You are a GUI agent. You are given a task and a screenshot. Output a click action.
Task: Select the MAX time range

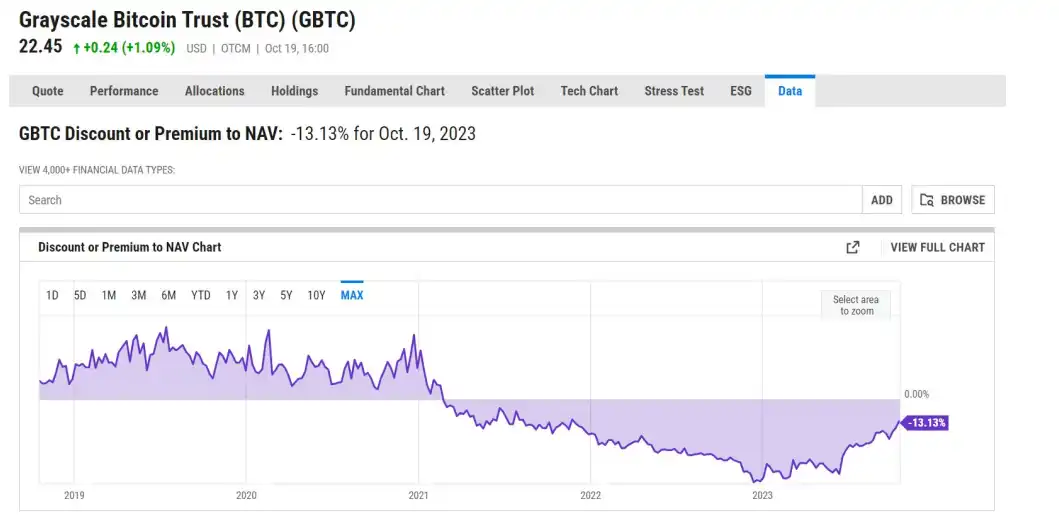point(352,295)
